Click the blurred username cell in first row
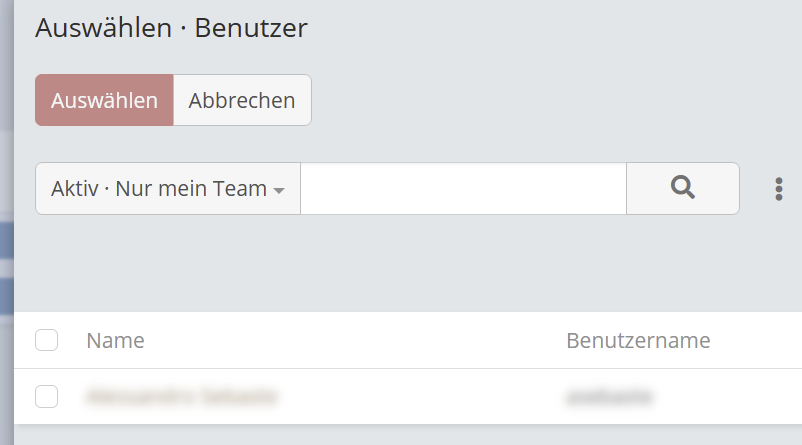 (610, 396)
